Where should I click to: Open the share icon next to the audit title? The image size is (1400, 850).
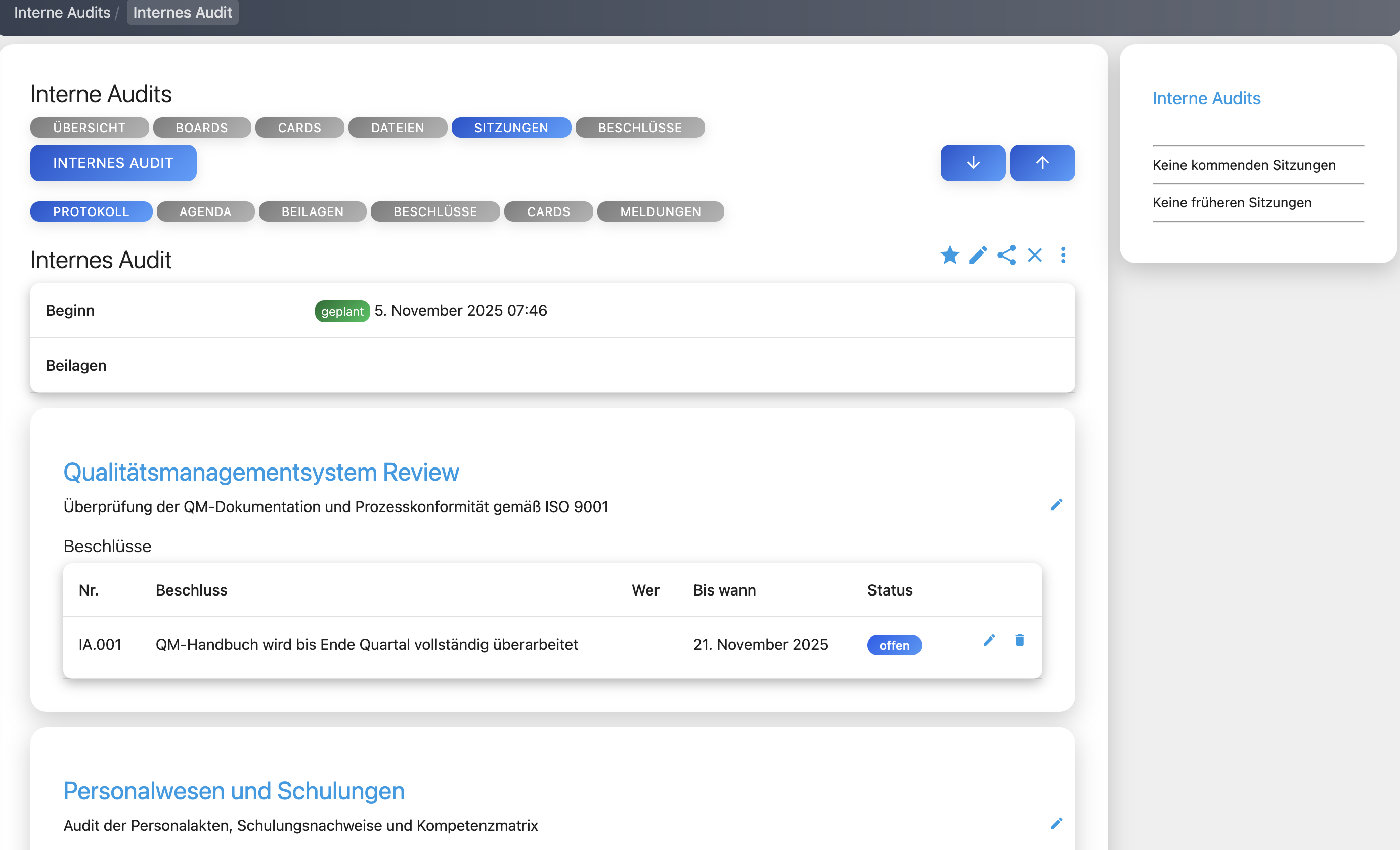pyautogui.click(x=1007, y=256)
